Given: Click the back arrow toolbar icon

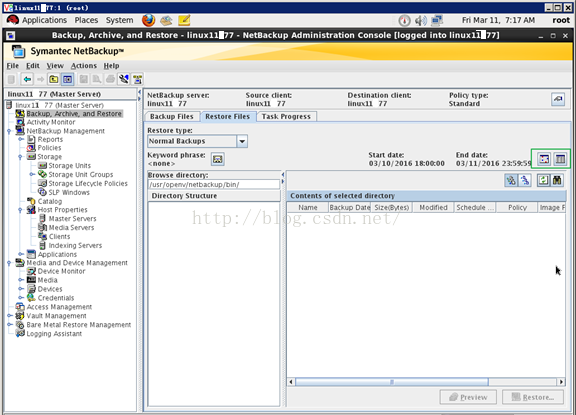Looking at the screenshot, I should pos(27,79).
